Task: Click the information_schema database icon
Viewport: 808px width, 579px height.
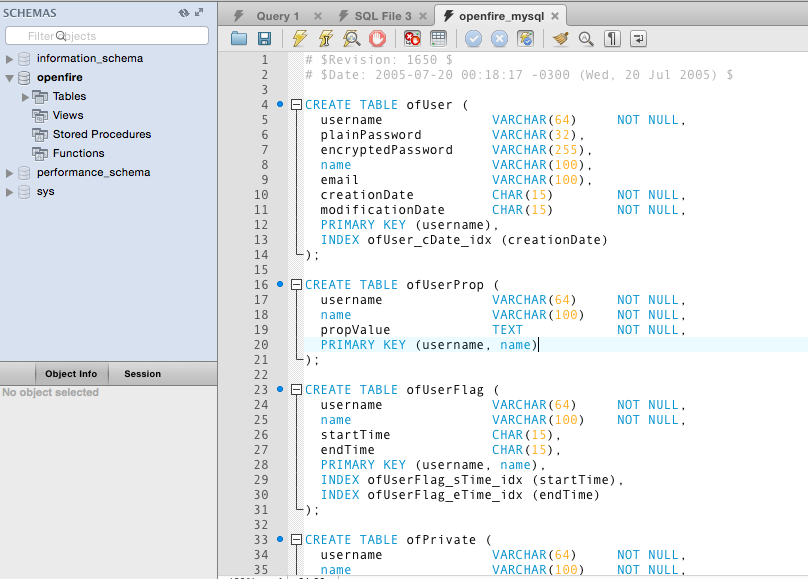Action: [24, 59]
